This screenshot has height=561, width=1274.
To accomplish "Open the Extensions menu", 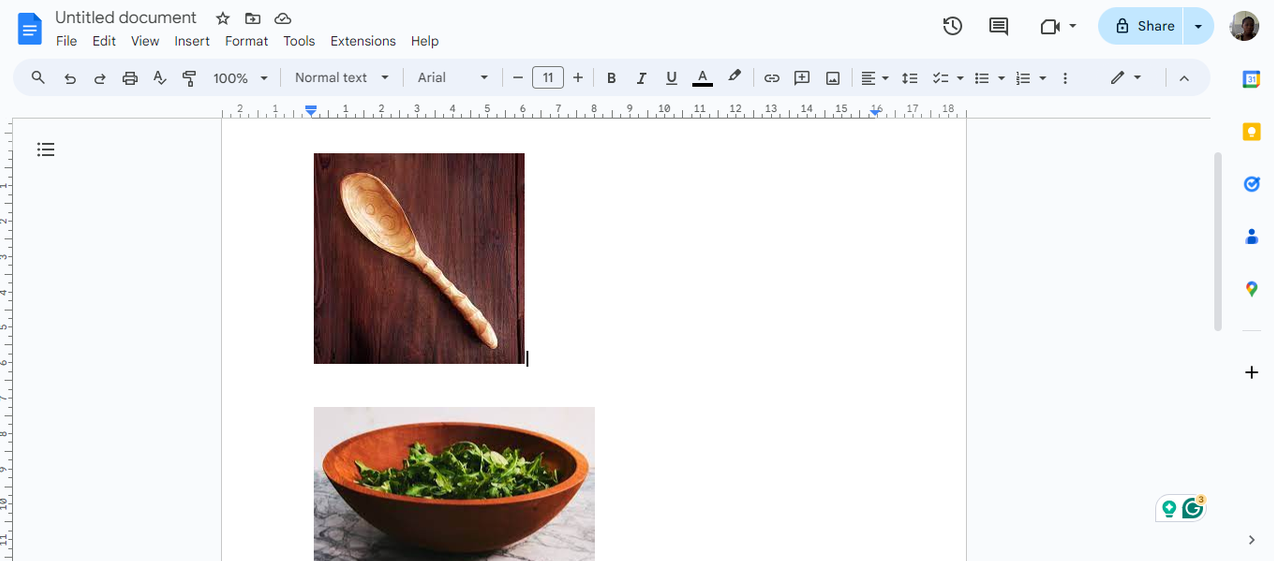I will [363, 41].
